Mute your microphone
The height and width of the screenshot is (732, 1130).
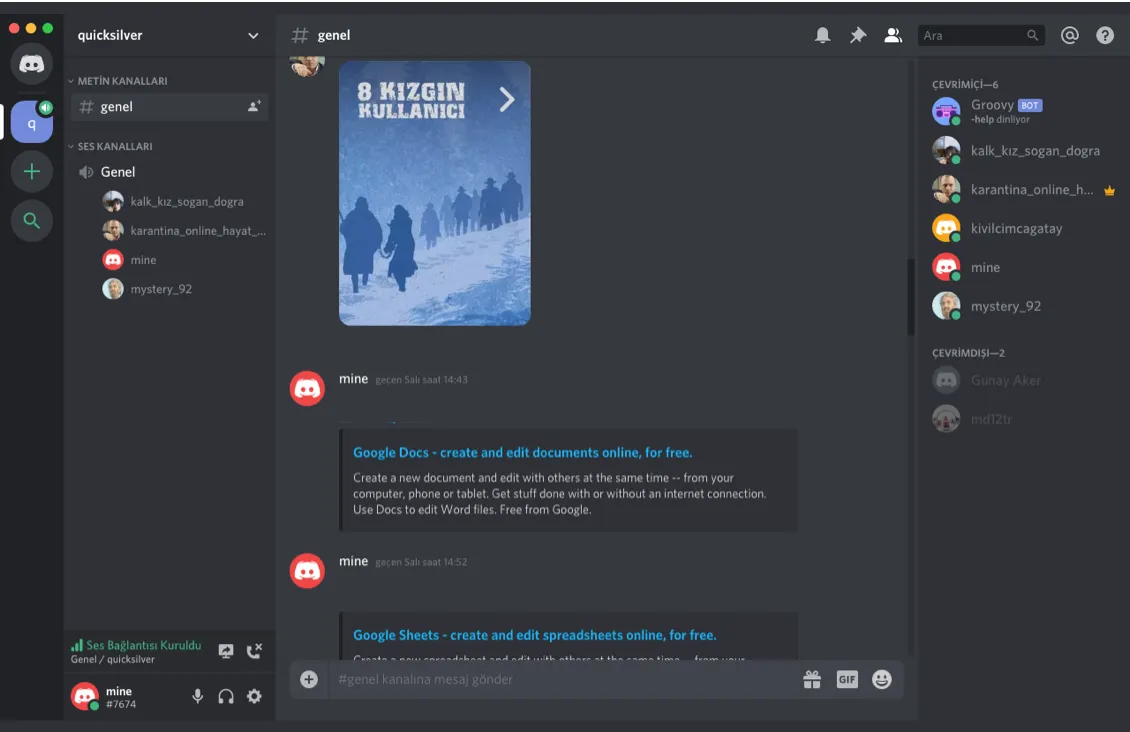tap(197, 695)
